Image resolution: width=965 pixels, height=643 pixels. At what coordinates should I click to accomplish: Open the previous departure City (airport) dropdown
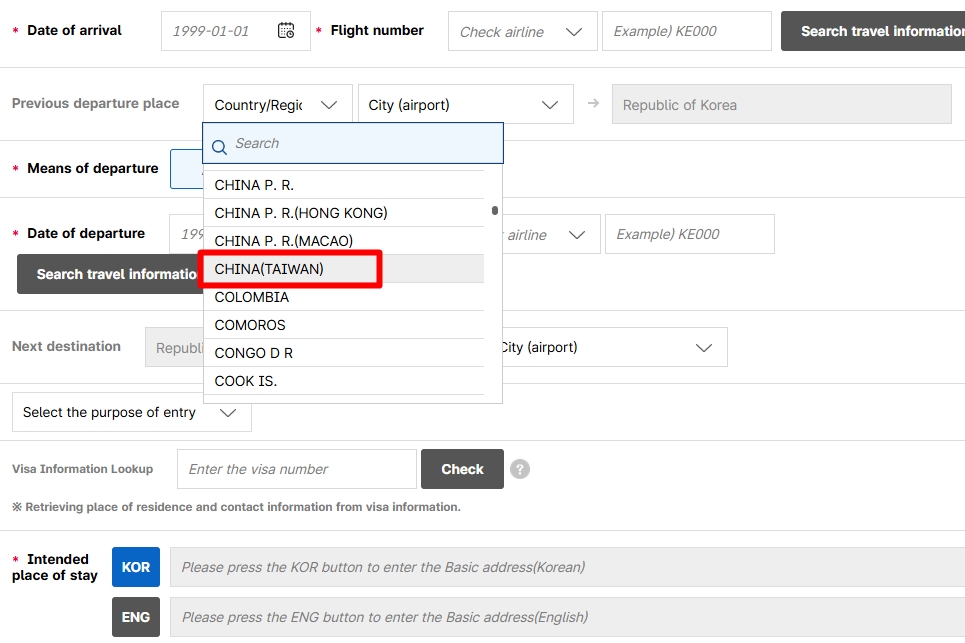[x=465, y=105]
